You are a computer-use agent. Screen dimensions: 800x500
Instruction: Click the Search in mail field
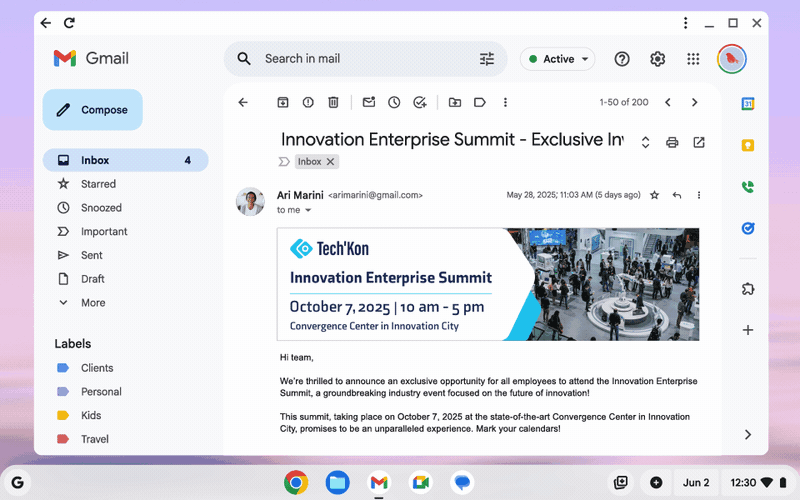[x=365, y=59]
